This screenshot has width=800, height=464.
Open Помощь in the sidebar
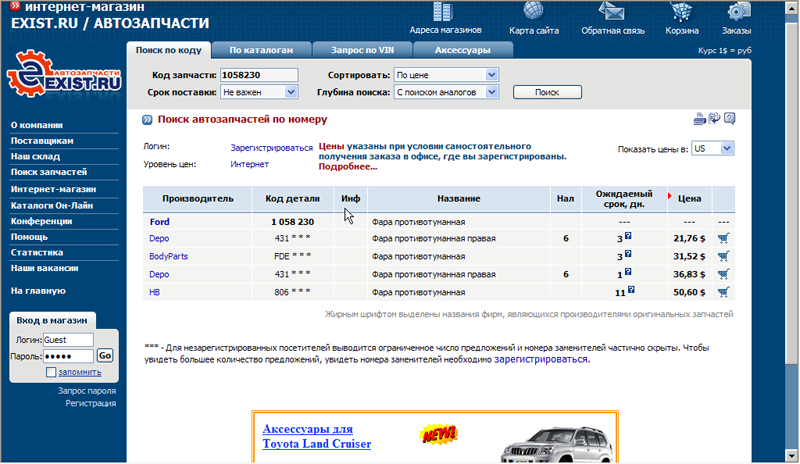click(29, 237)
